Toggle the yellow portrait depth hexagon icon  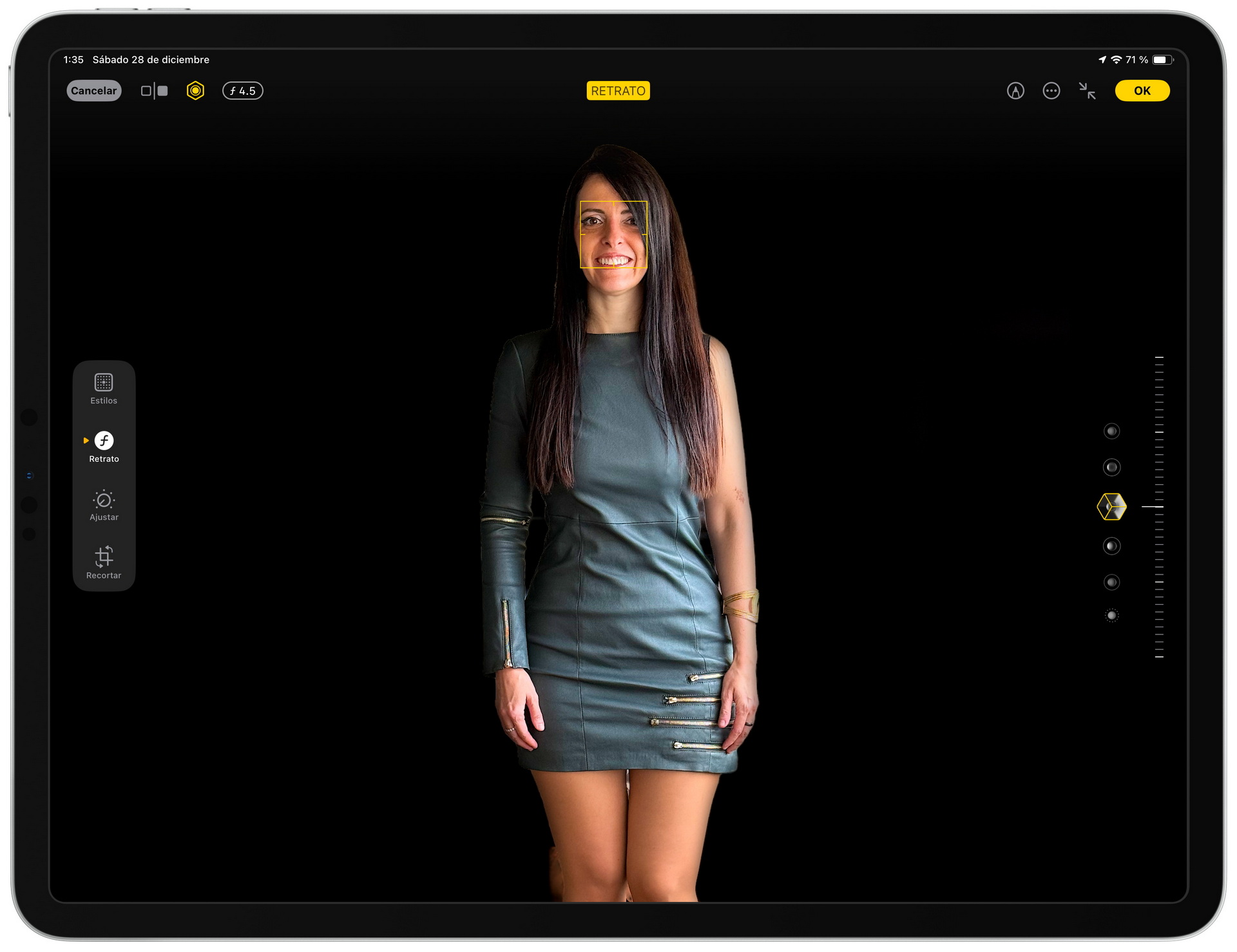195,91
